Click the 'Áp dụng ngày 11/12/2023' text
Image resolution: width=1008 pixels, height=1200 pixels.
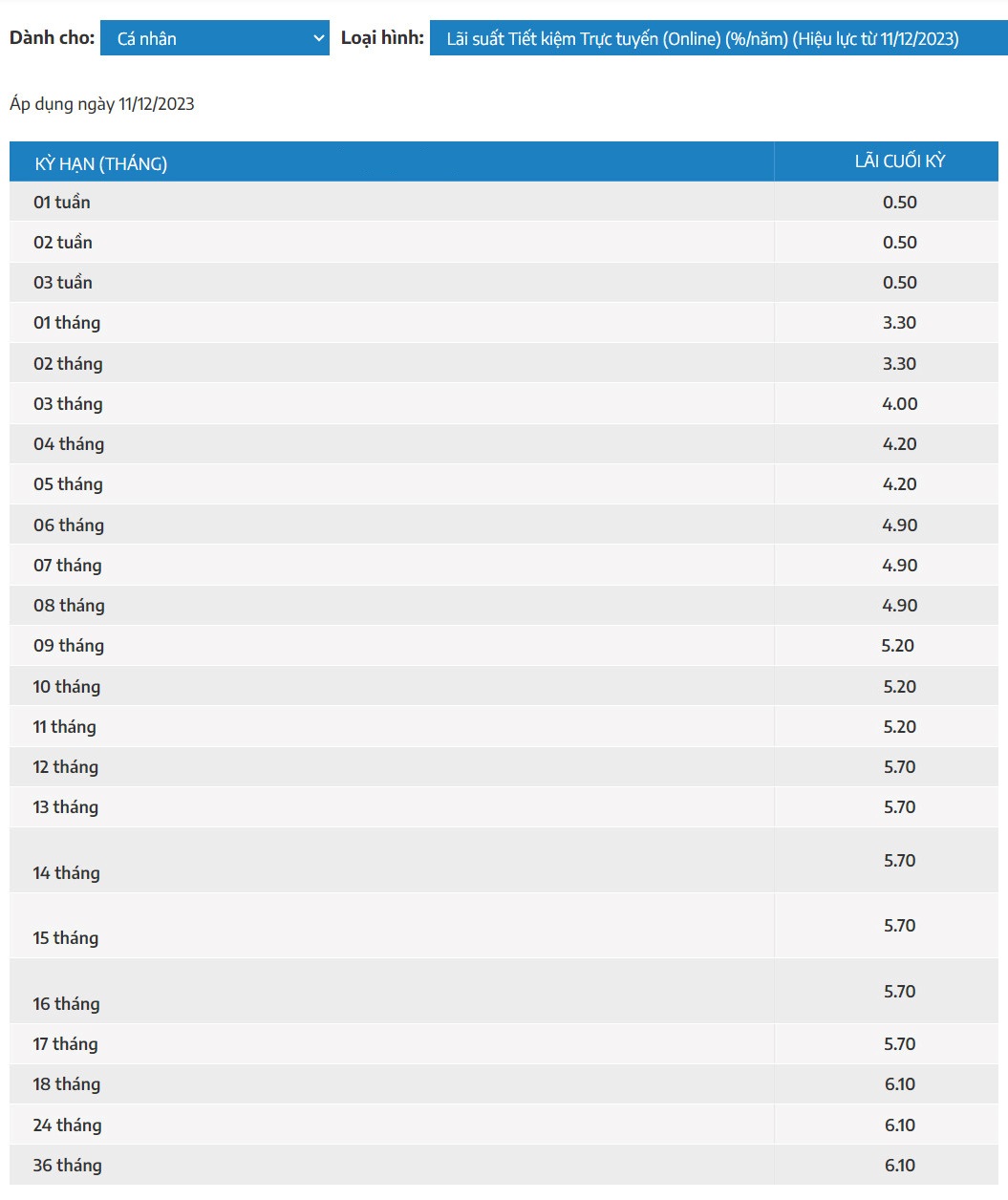coord(102,104)
